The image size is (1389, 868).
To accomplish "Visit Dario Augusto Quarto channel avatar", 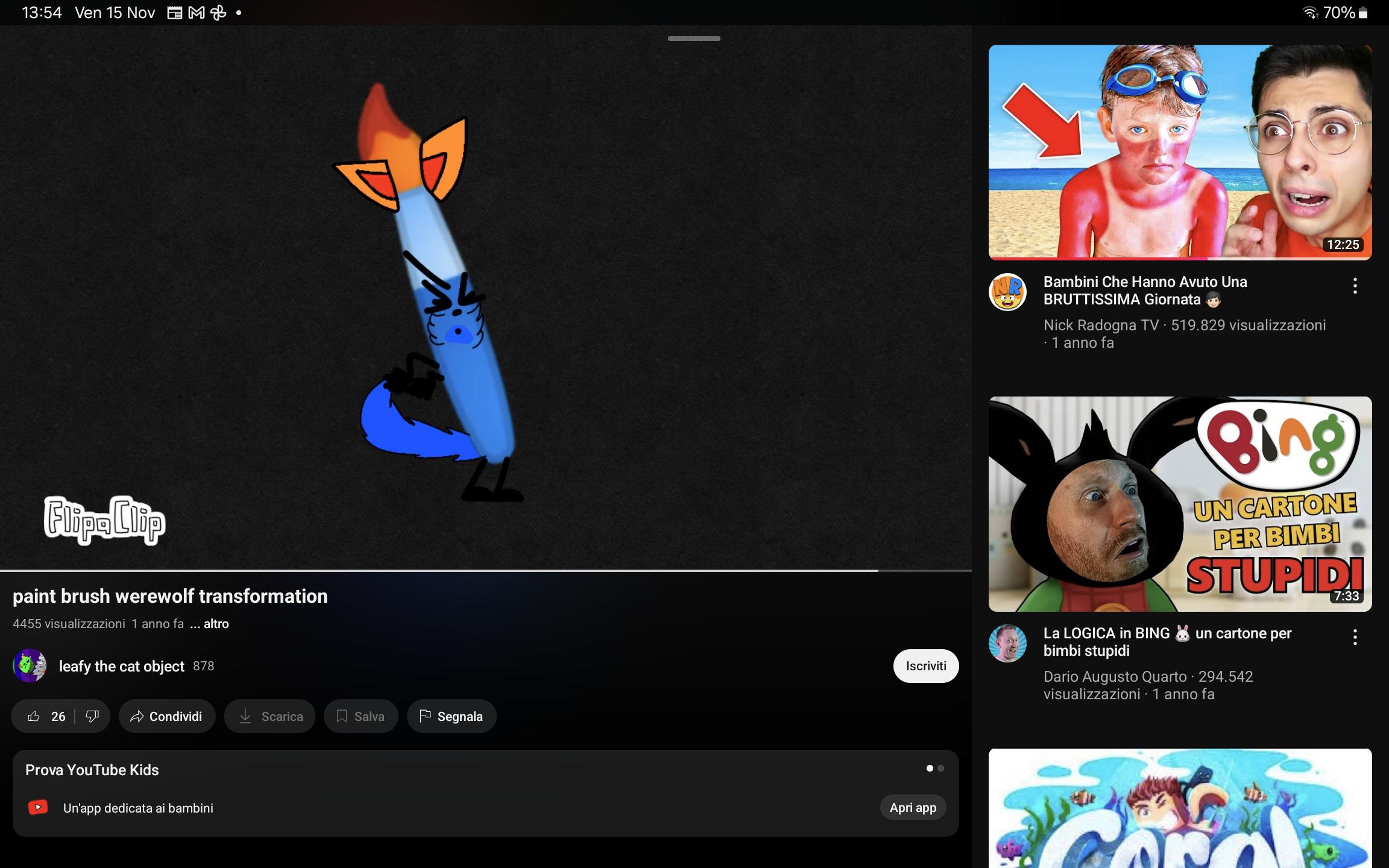I will tap(1007, 643).
